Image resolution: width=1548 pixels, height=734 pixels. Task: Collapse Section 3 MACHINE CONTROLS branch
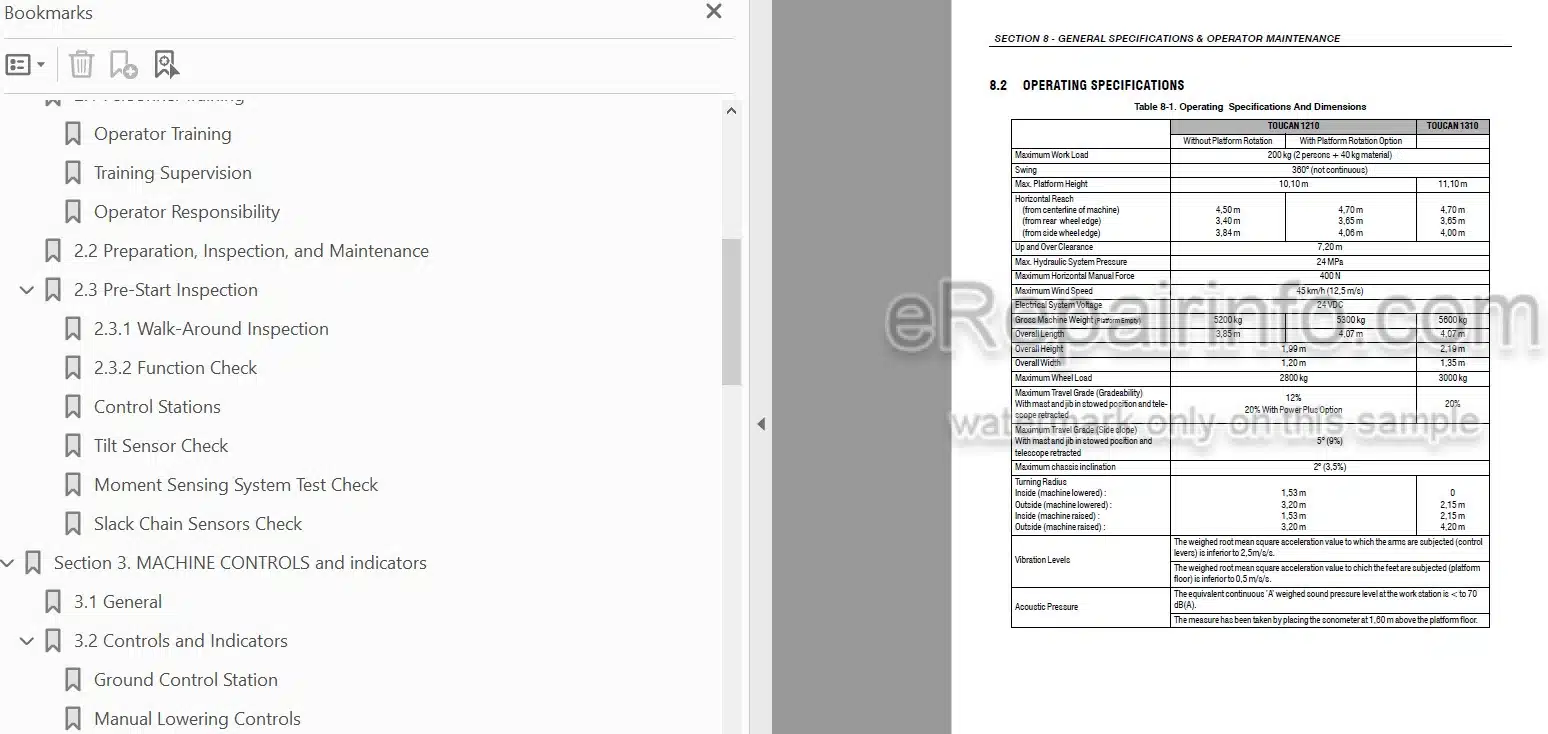pyautogui.click(x=7, y=563)
